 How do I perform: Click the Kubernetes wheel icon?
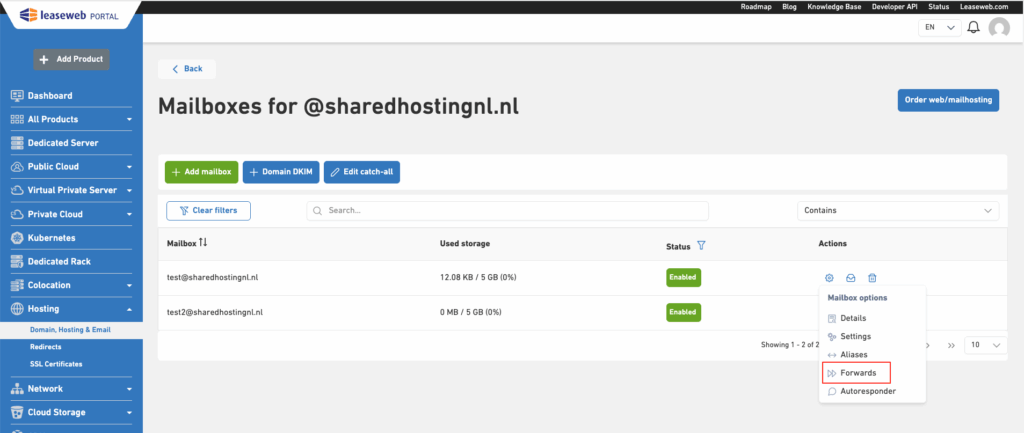18,238
